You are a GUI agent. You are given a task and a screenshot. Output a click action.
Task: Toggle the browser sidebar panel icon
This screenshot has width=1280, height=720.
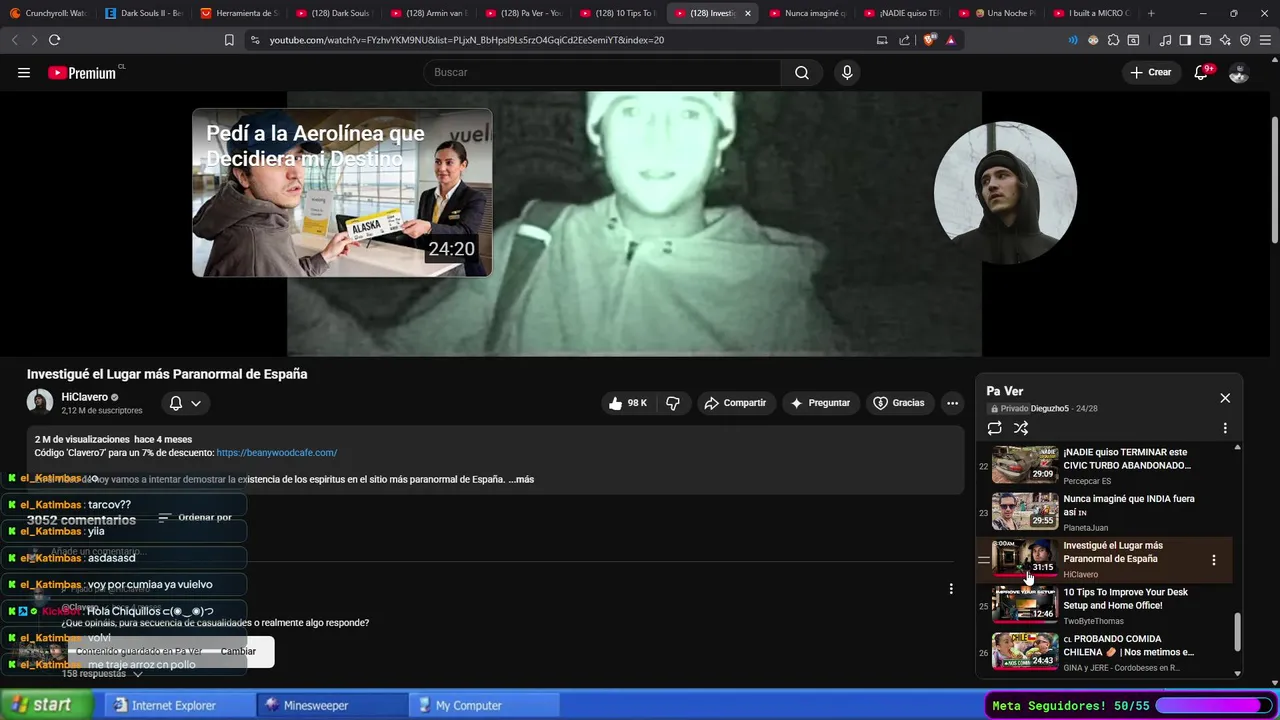click(x=1185, y=40)
